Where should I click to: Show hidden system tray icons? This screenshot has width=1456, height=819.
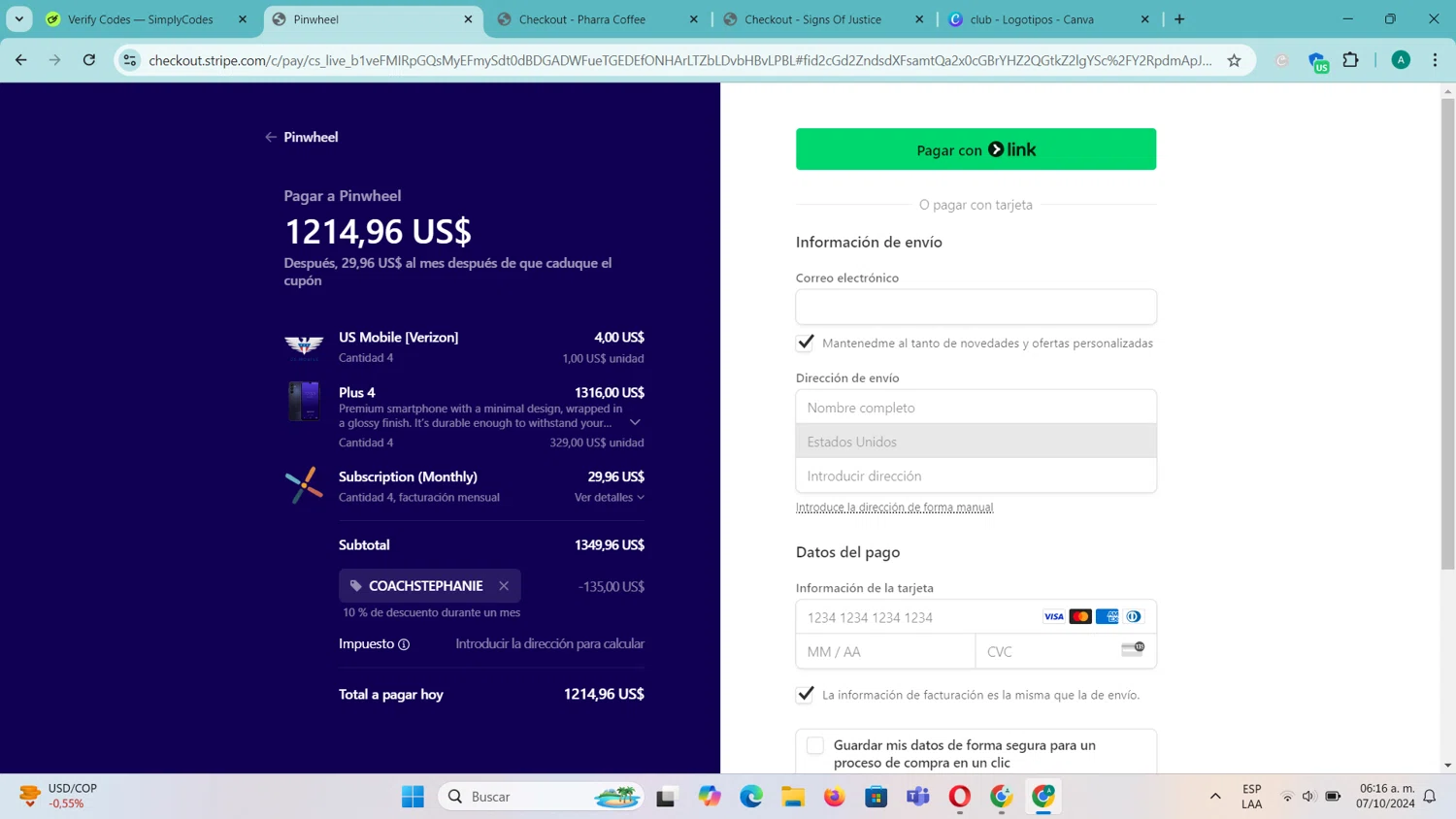click(1215, 797)
